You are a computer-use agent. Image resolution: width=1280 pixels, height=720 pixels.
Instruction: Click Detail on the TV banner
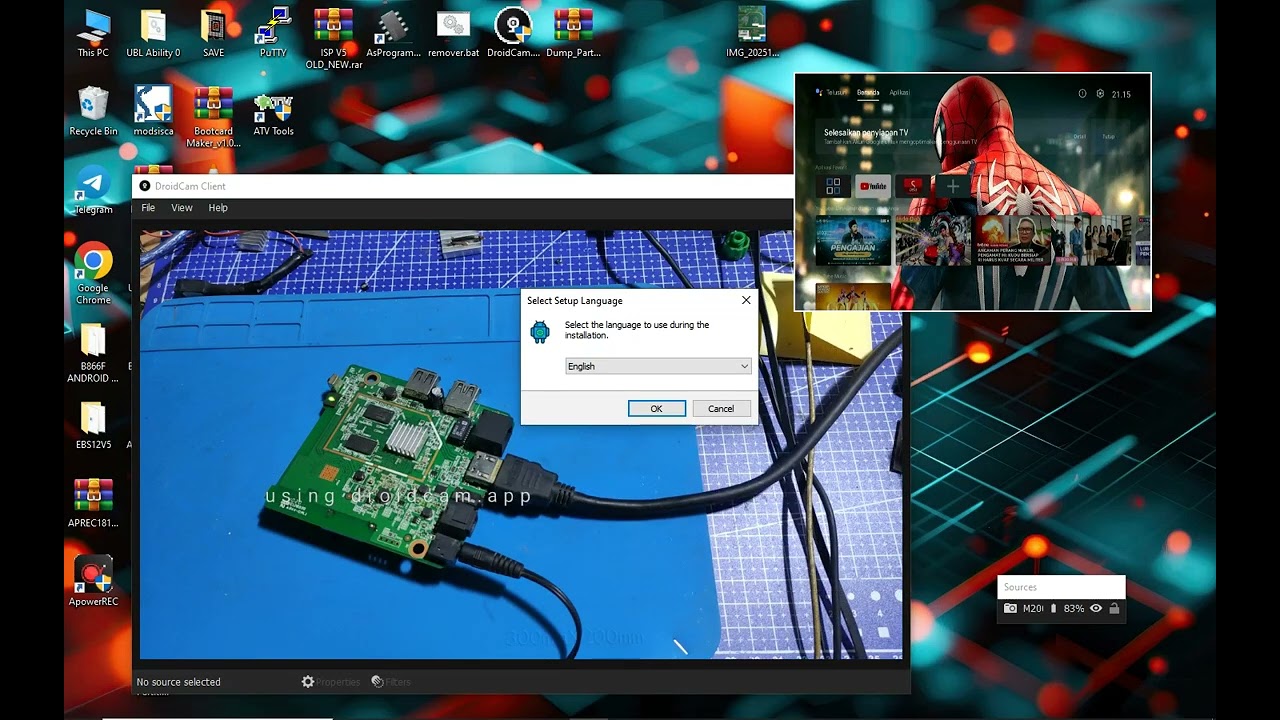pyautogui.click(x=1080, y=136)
